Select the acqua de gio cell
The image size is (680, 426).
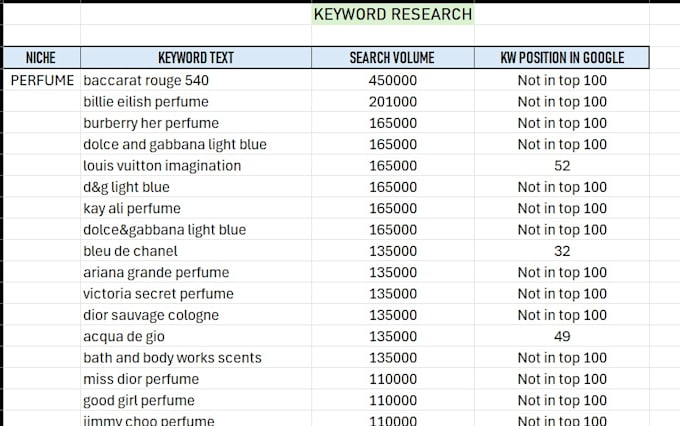(196, 336)
